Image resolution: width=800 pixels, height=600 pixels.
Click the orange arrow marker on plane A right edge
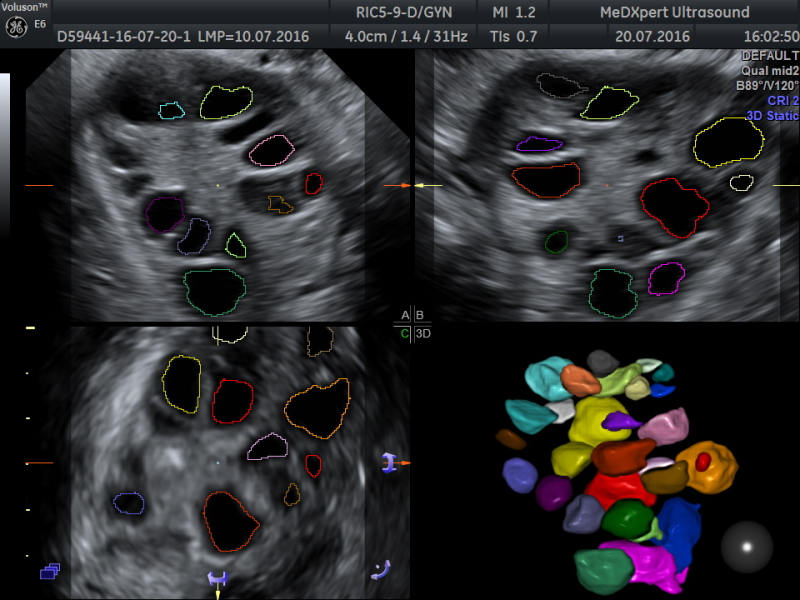coord(397,186)
